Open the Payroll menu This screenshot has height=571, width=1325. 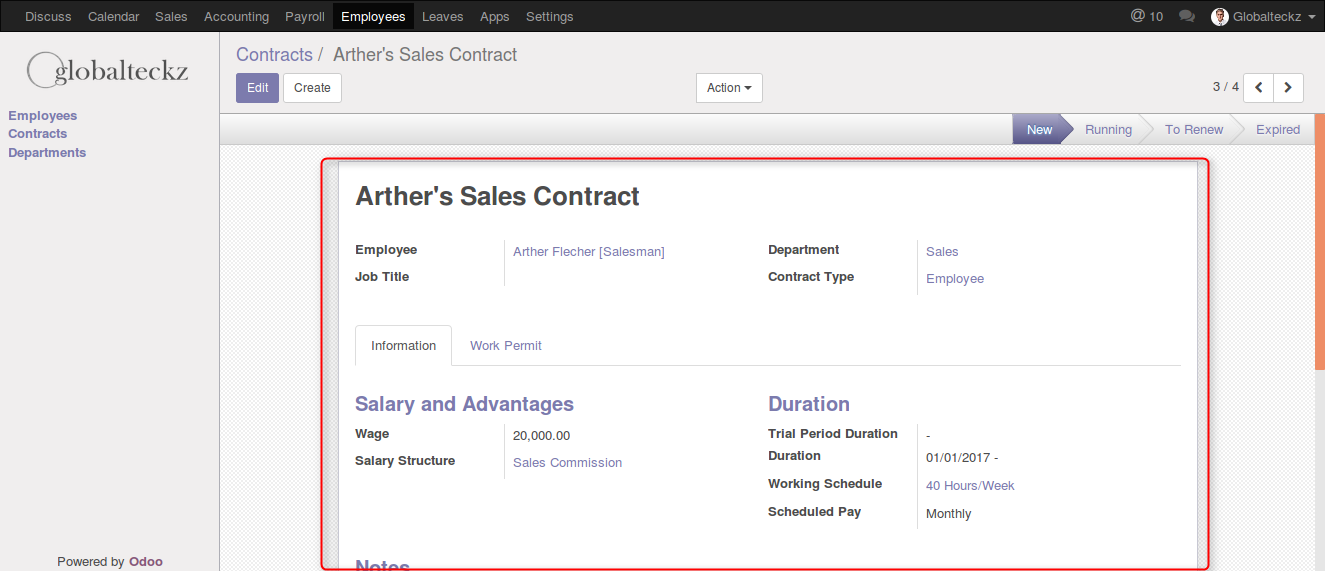[304, 16]
